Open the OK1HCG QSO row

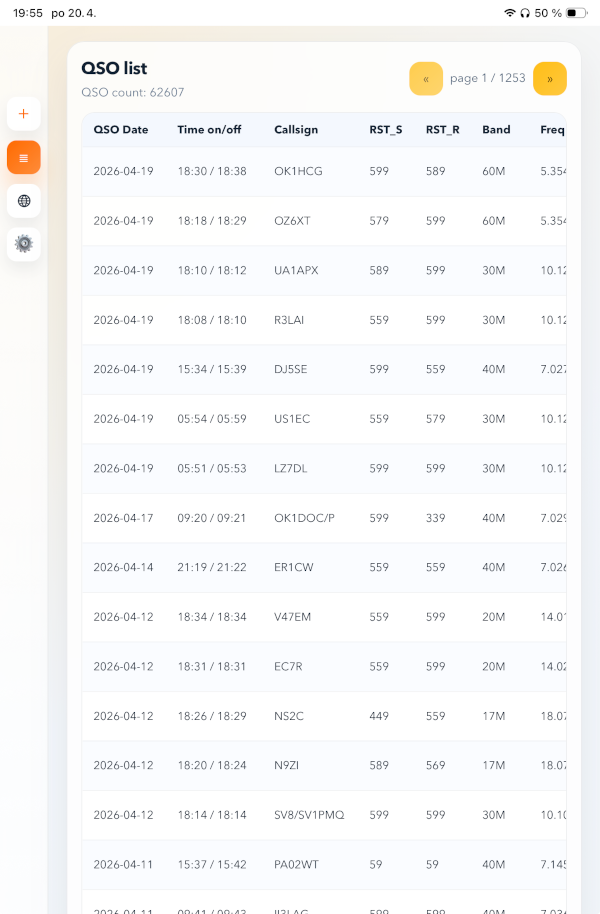click(298, 172)
